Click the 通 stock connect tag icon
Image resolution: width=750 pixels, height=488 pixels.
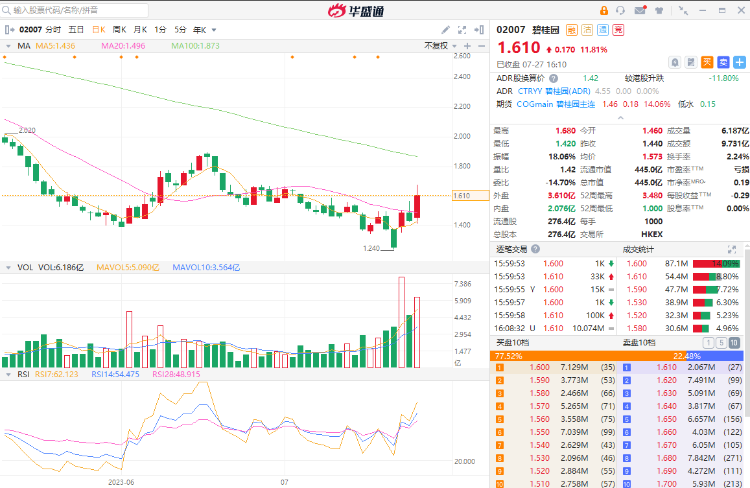coord(603,30)
